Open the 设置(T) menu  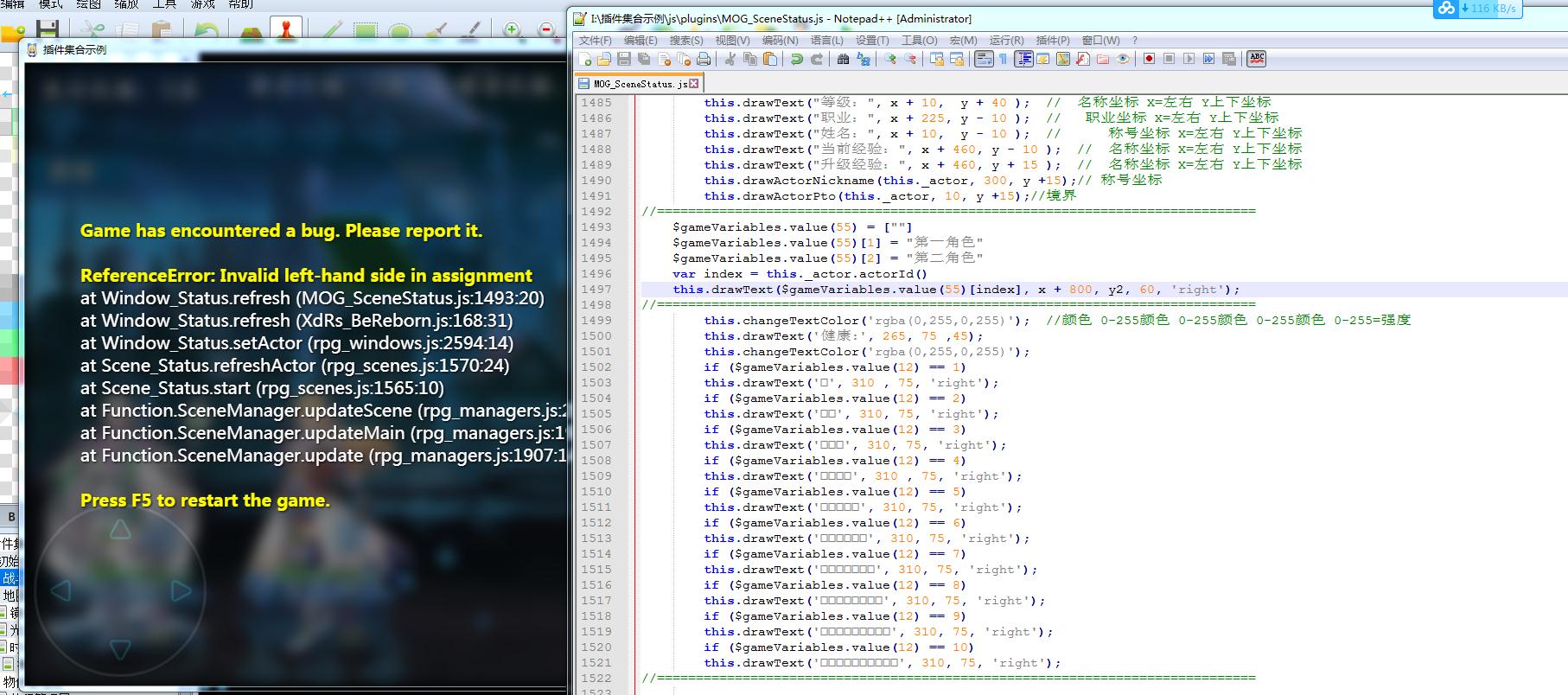872,41
